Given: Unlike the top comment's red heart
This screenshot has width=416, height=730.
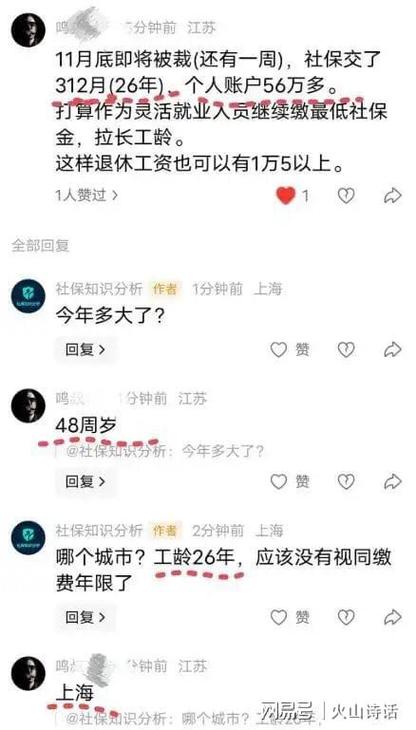Looking at the screenshot, I should click(x=286, y=196).
